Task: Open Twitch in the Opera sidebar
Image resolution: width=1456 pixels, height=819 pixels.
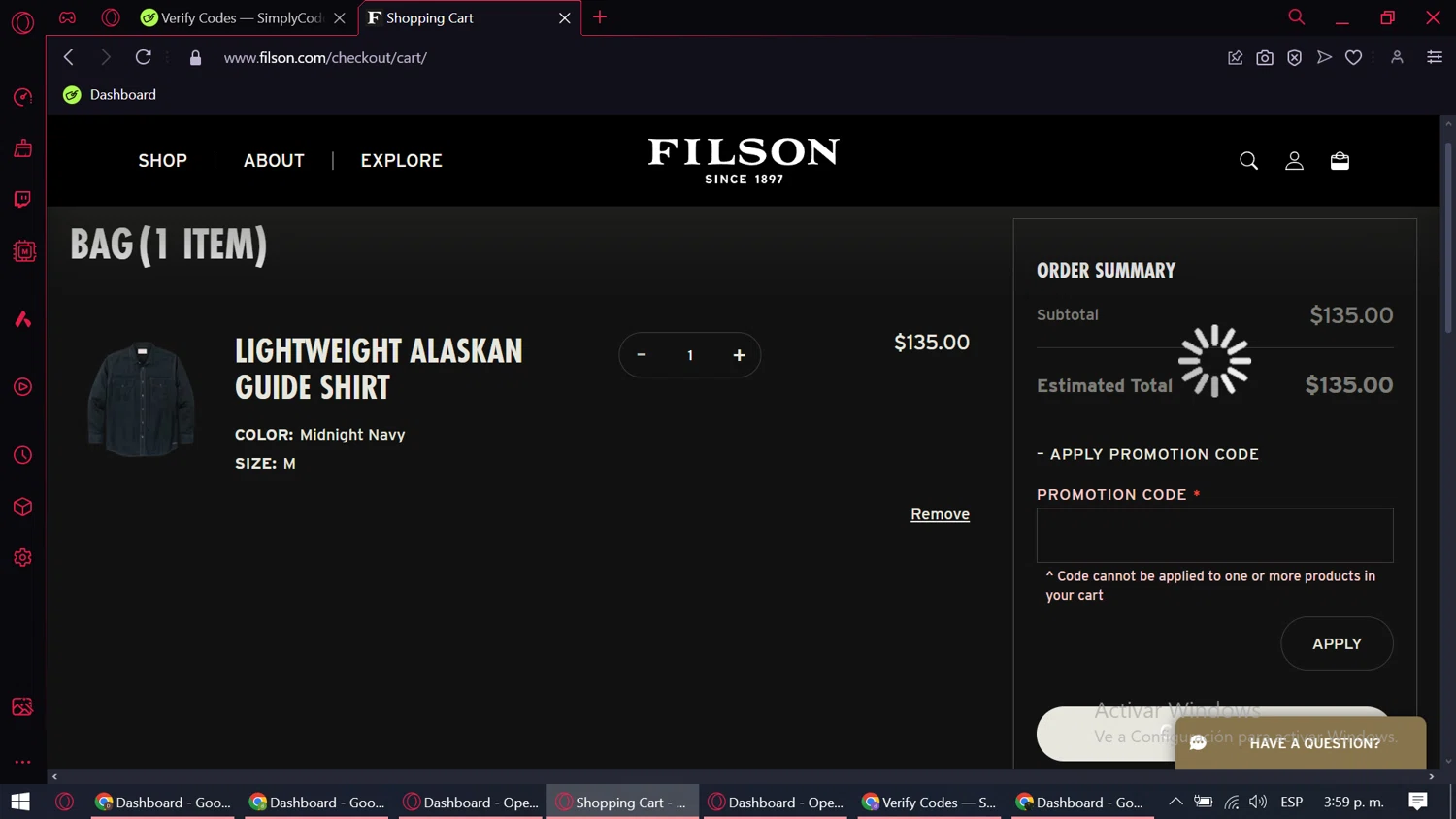Action: (x=23, y=200)
